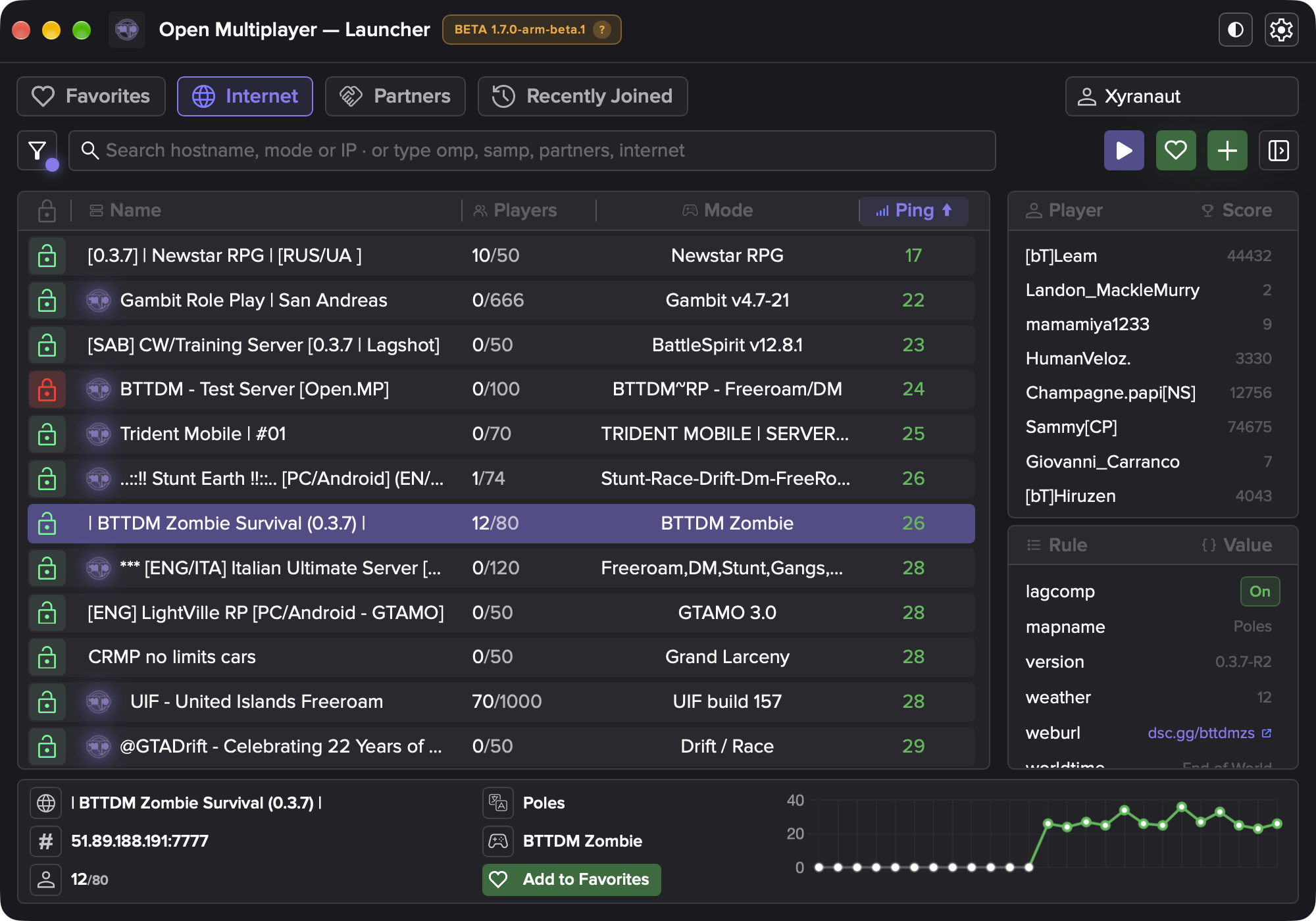The width and height of the screenshot is (1316, 921).
Task: Select the @GTADrift server row
Action: click(501, 746)
